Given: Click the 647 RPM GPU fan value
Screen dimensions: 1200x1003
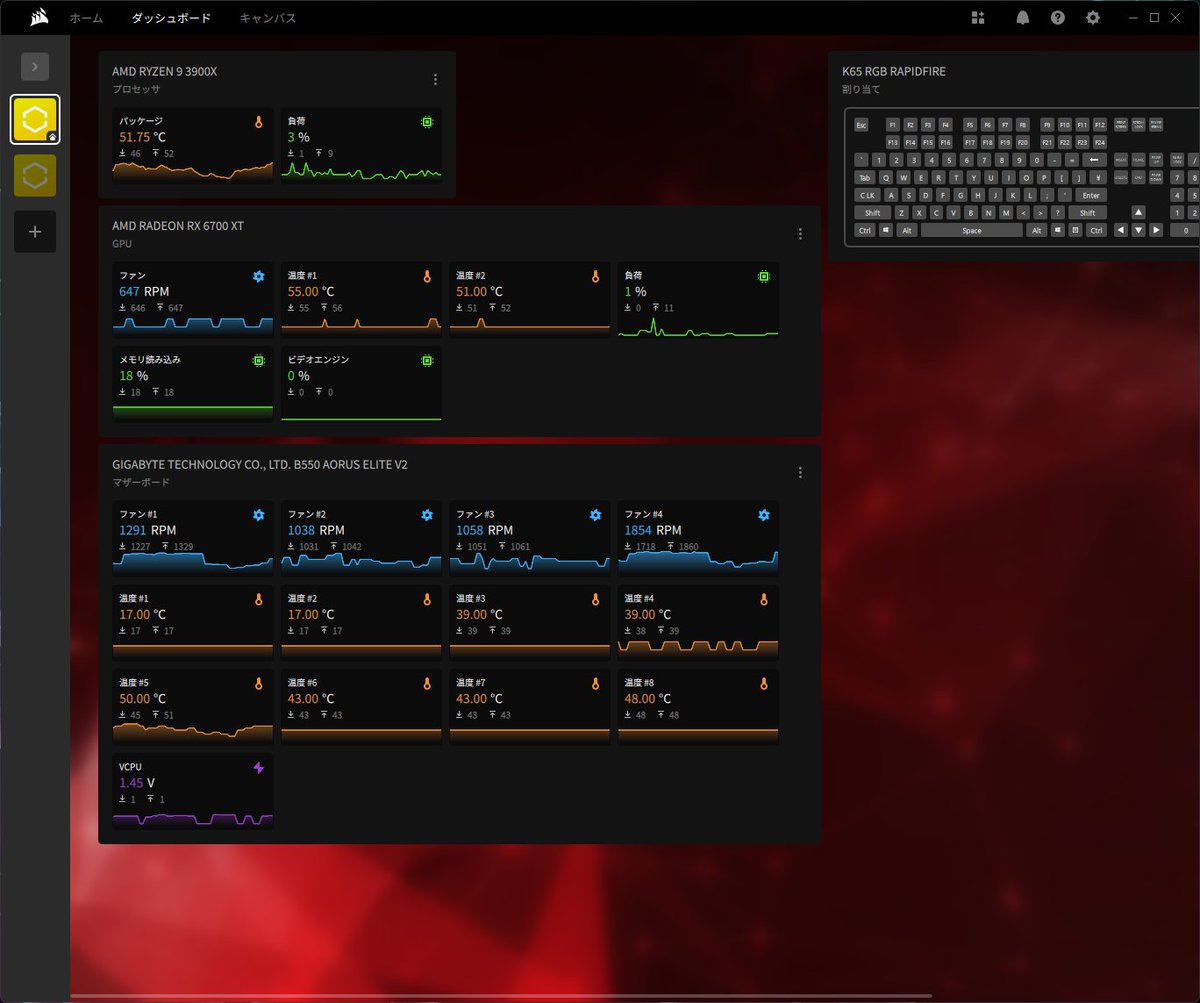Looking at the screenshot, I should [x=144, y=292].
